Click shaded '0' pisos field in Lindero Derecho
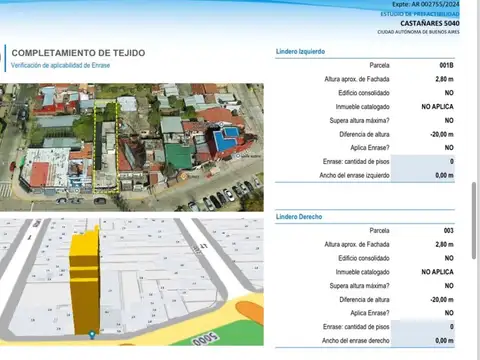The image size is (480, 360). 423,327
